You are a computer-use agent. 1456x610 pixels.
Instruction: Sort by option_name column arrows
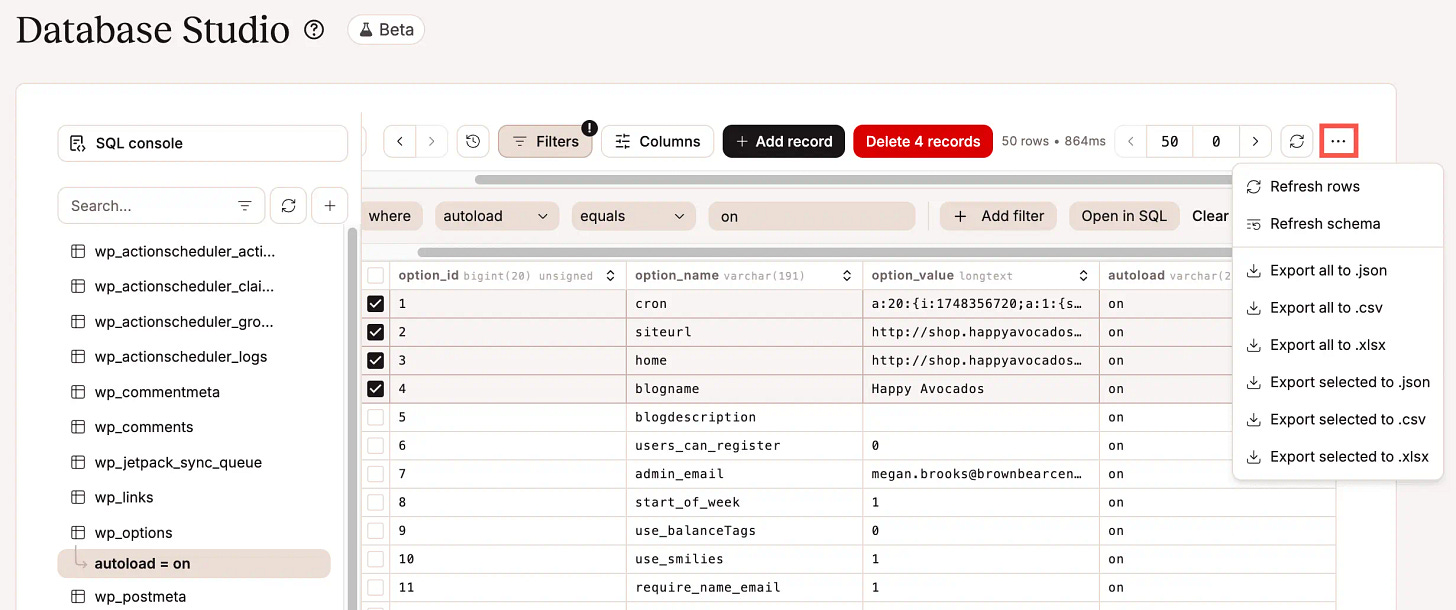click(848, 276)
